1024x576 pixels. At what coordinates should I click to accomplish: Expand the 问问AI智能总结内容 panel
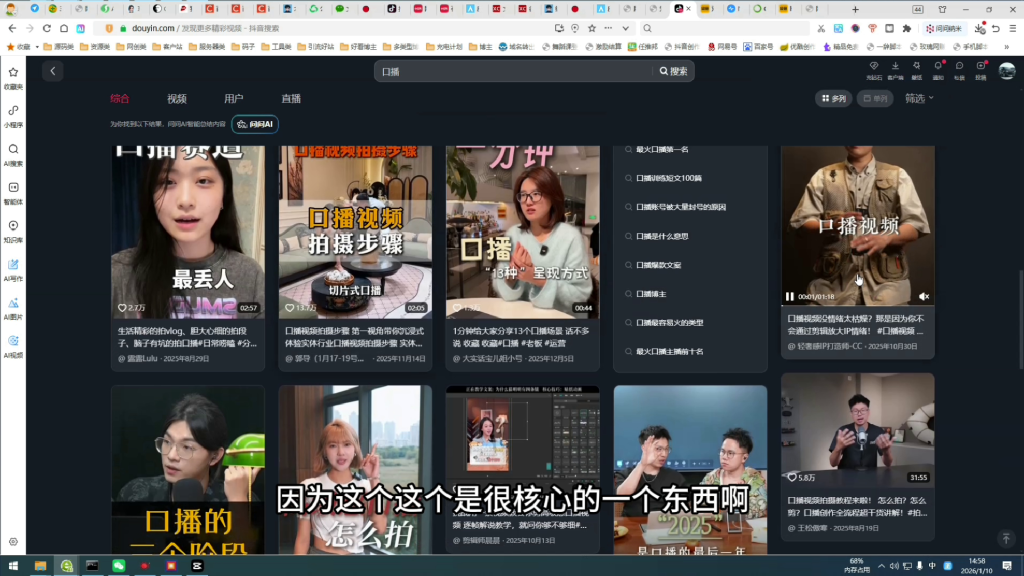pos(255,124)
